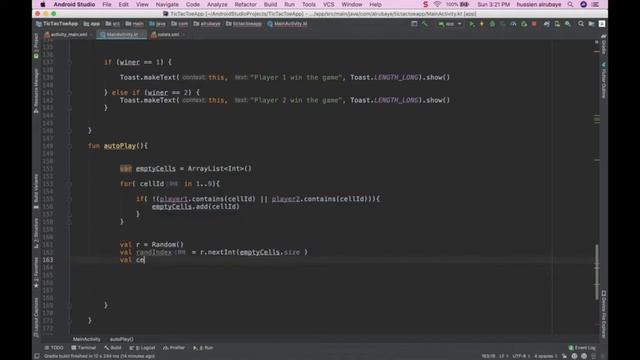Click the green Debug bug icon
This screenshot has width=640, height=360.
pos(492,24)
